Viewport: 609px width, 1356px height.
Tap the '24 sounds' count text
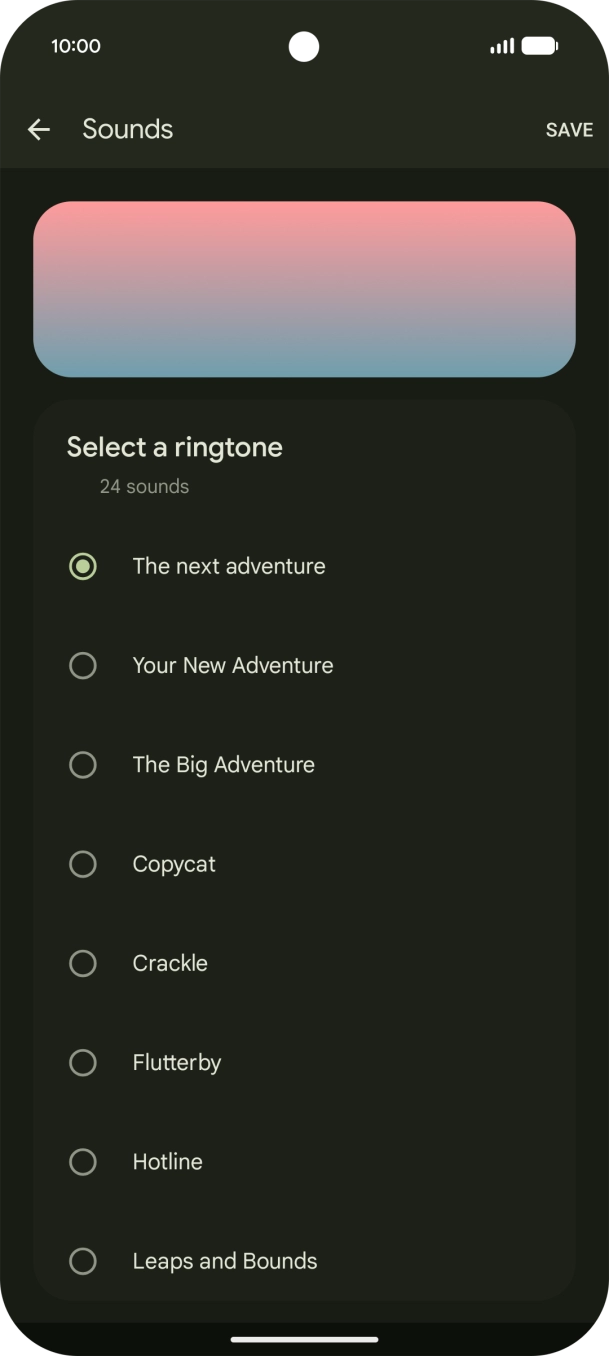143,486
